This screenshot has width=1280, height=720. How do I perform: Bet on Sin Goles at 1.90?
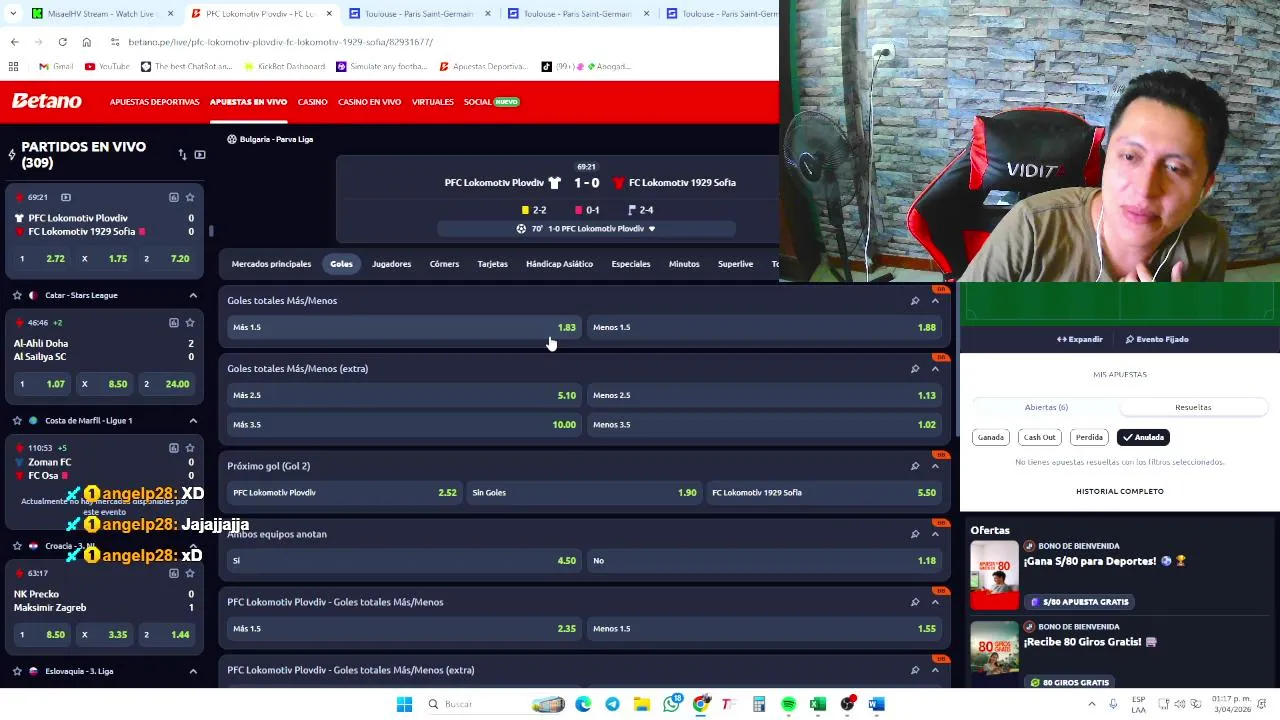[584, 492]
